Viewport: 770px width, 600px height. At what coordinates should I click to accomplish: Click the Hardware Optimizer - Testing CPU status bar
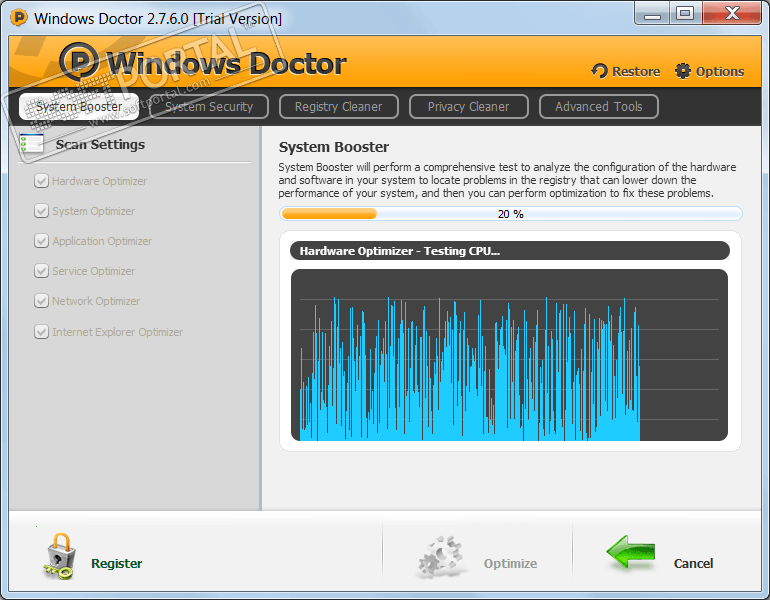[510, 251]
